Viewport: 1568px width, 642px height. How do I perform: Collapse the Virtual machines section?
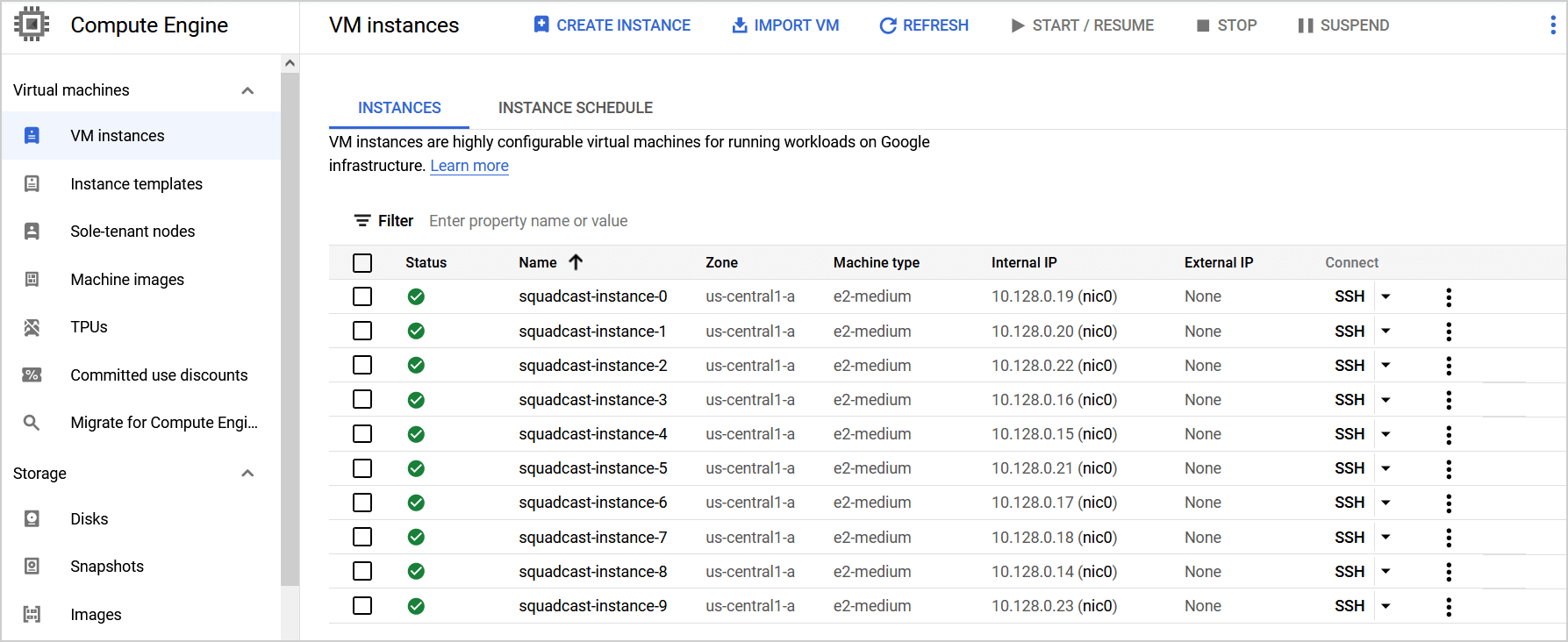(x=247, y=90)
